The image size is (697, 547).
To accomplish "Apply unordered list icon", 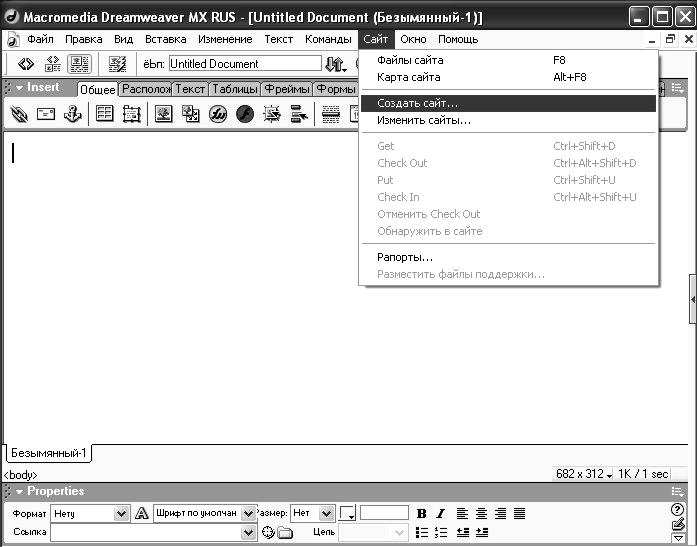I will point(422,532).
